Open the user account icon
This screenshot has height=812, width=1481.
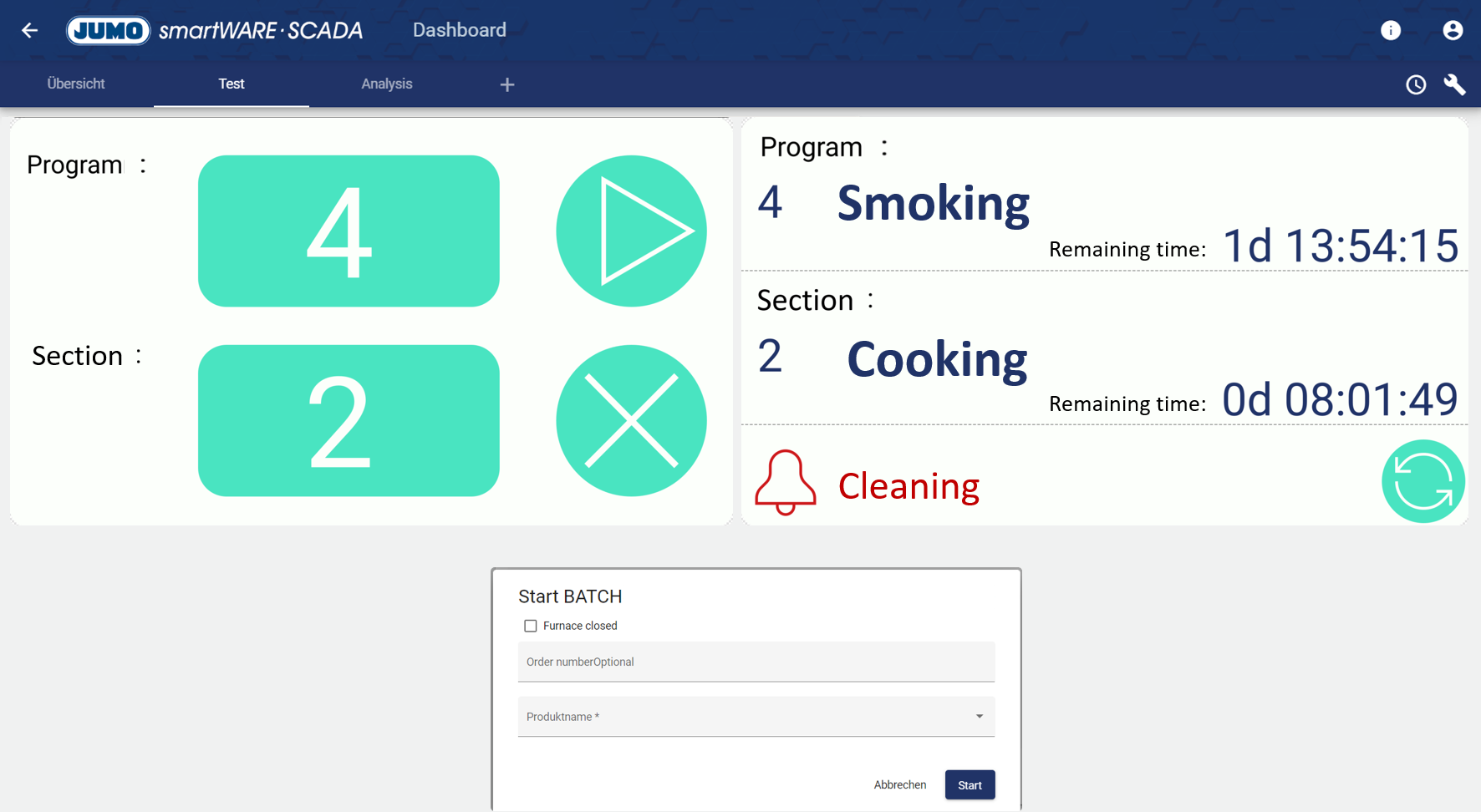point(1453,31)
